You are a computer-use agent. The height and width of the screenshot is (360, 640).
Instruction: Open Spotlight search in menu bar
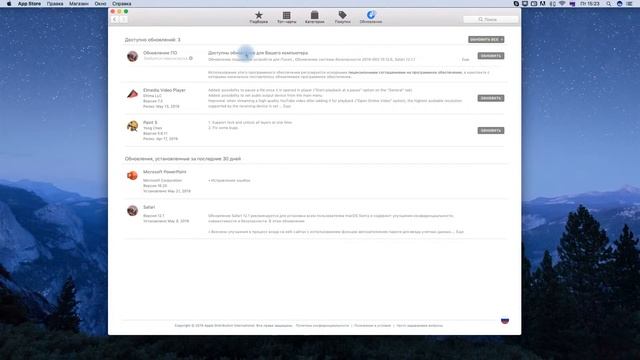[609, 4]
